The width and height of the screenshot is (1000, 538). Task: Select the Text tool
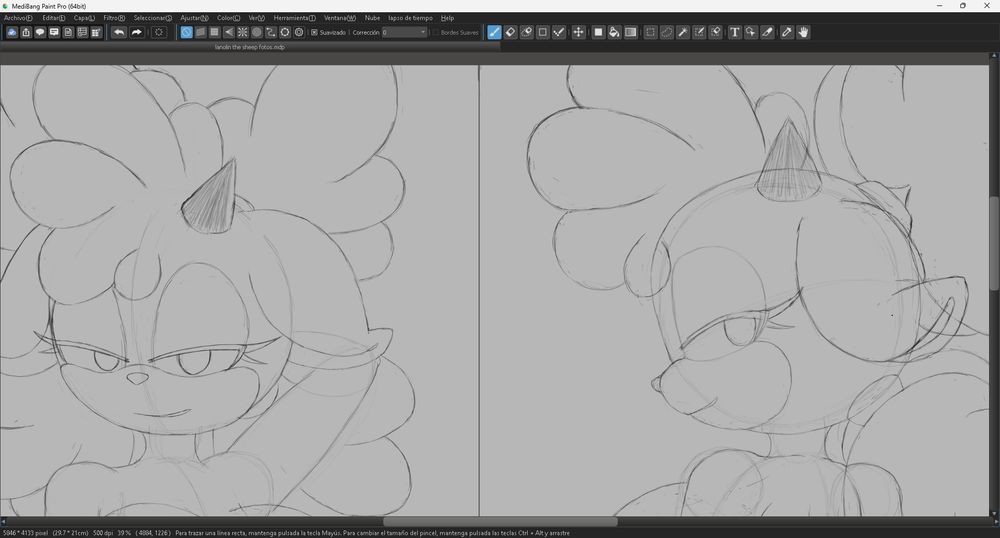[734, 32]
